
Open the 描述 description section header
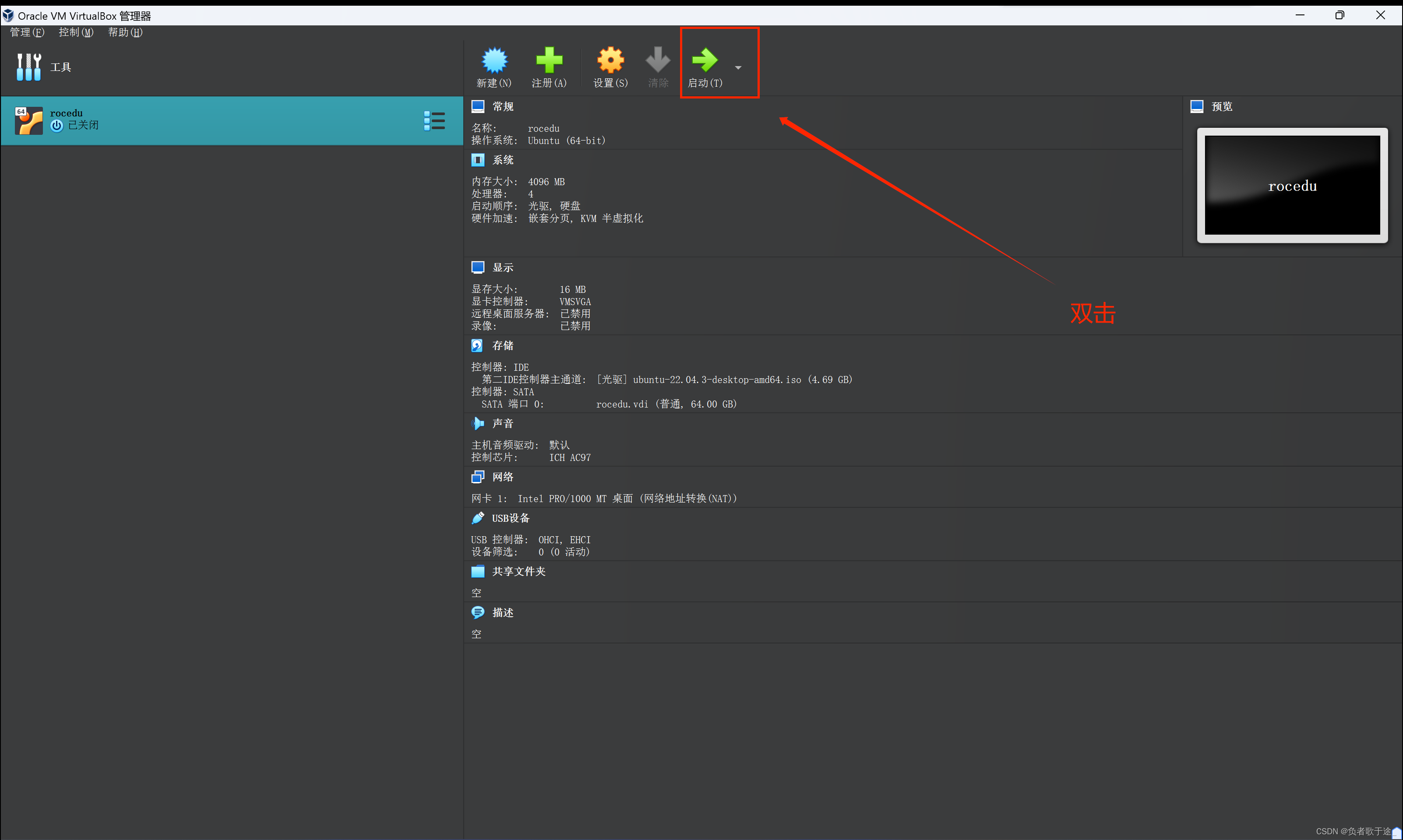[503, 613]
